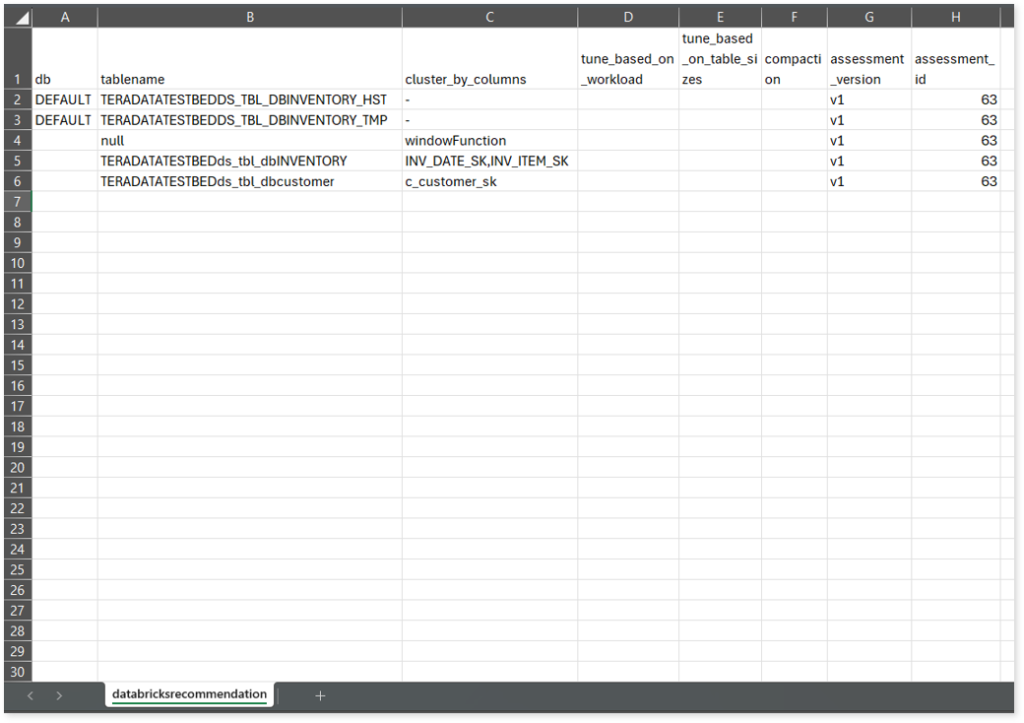The height and width of the screenshot is (723, 1024).
Task: Select the dash cell in row 3
Action: coord(490,120)
